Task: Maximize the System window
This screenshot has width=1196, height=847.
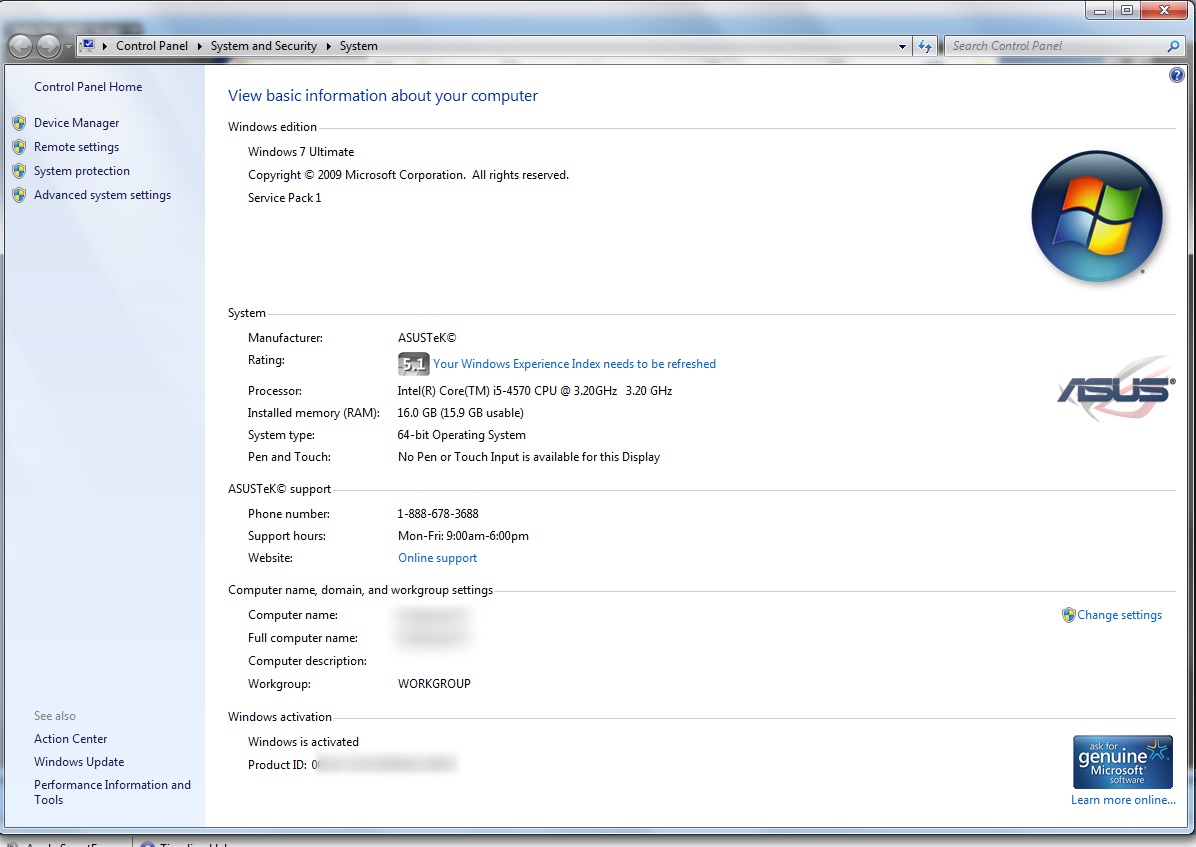Action: click(1127, 11)
